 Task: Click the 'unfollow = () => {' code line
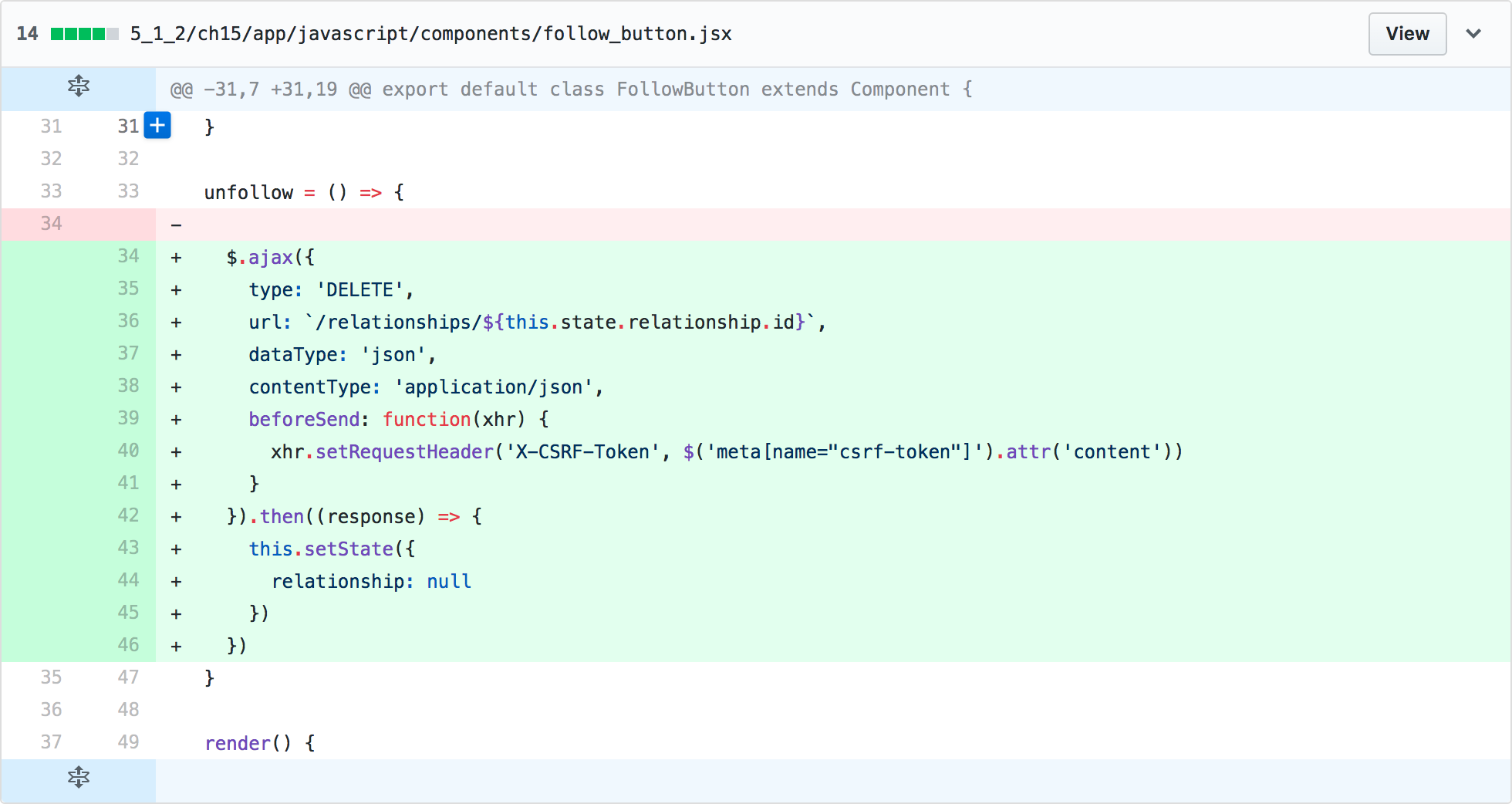click(x=304, y=192)
